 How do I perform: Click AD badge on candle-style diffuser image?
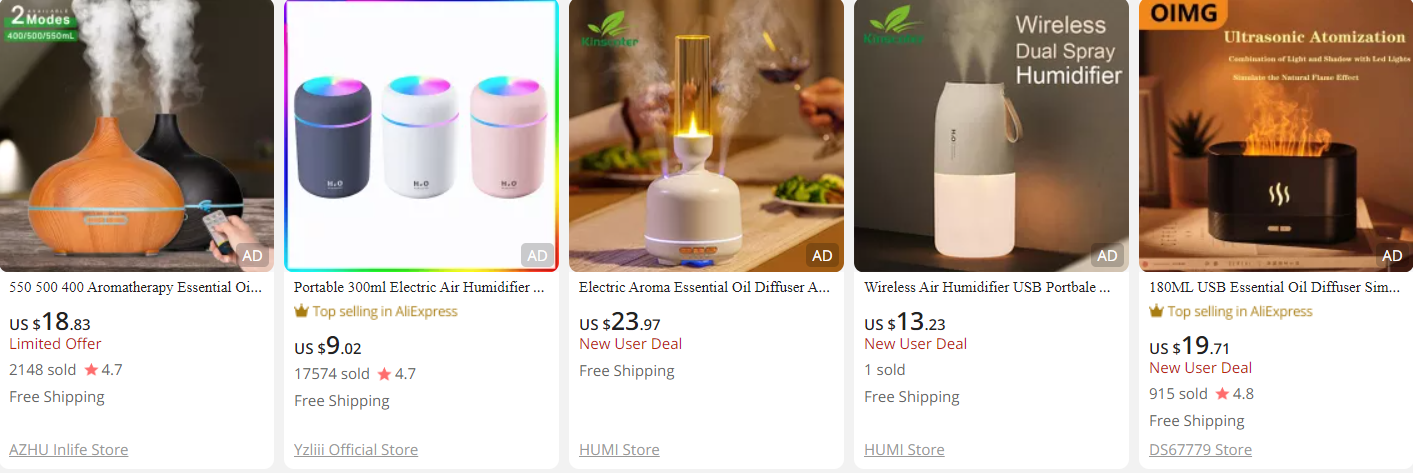[x=822, y=255]
